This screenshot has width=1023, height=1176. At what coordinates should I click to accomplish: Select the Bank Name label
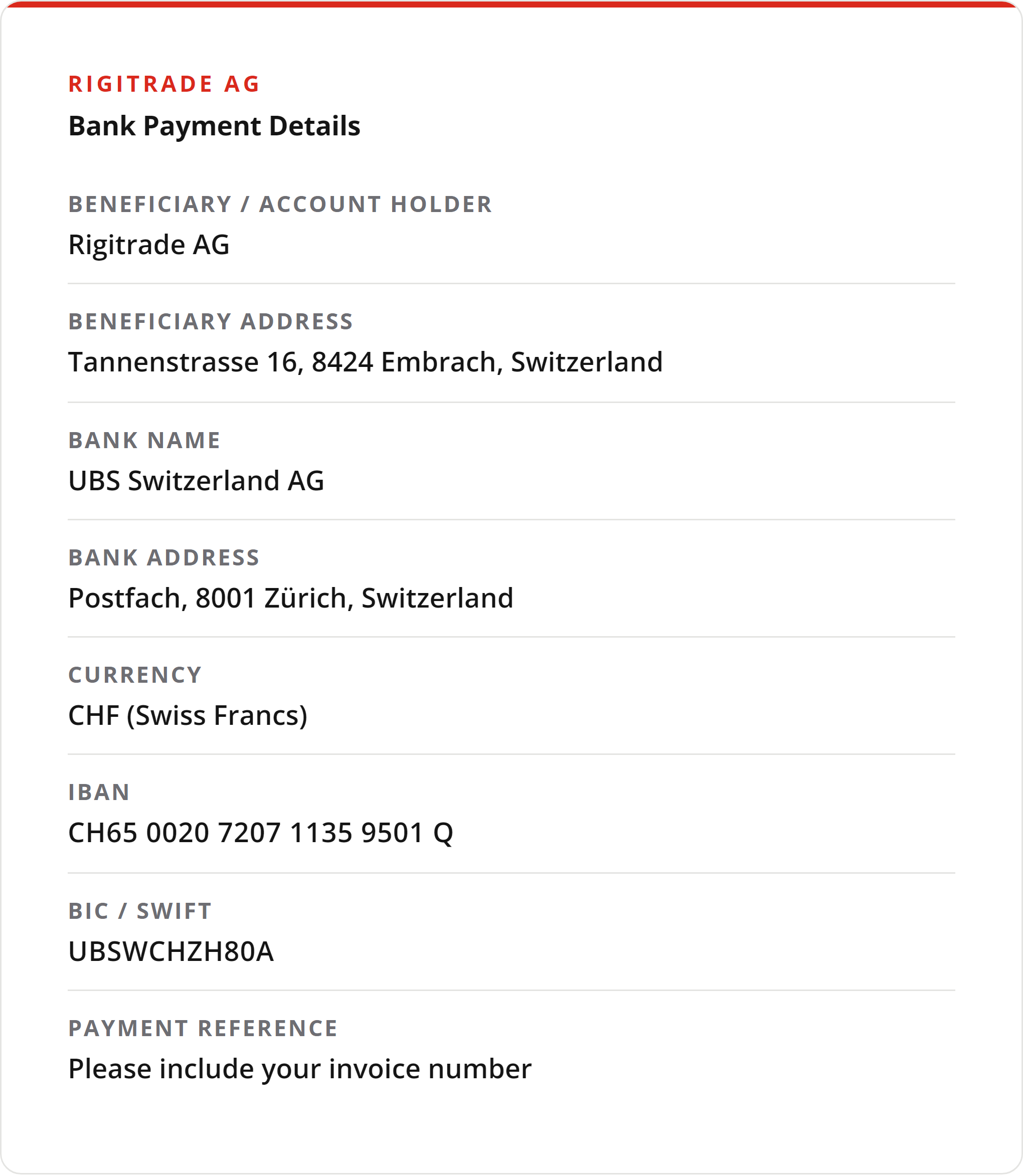[144, 441]
